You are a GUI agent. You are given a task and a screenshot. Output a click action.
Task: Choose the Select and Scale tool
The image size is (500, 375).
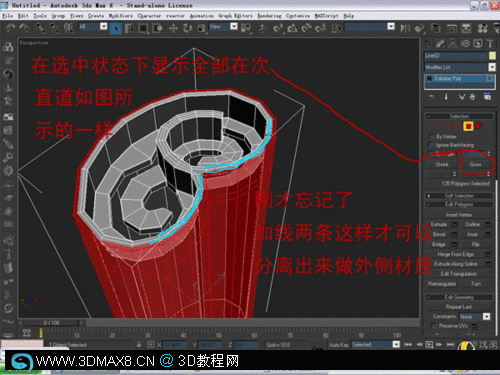click(201, 28)
